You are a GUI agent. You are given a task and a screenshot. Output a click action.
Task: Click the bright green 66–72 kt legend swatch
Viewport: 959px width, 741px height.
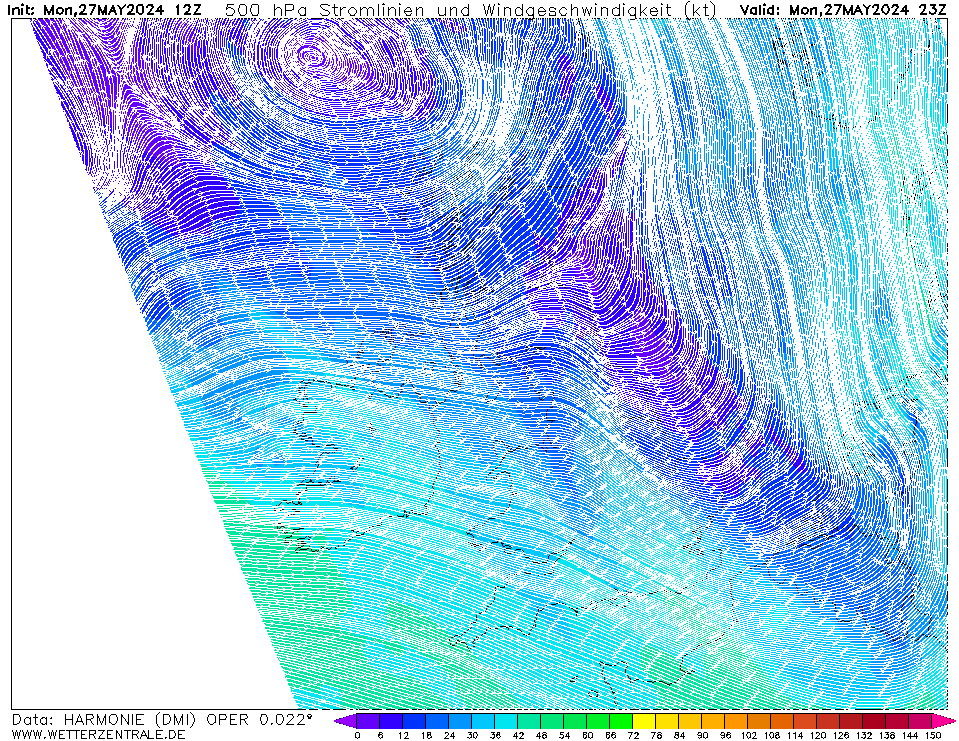click(x=622, y=722)
